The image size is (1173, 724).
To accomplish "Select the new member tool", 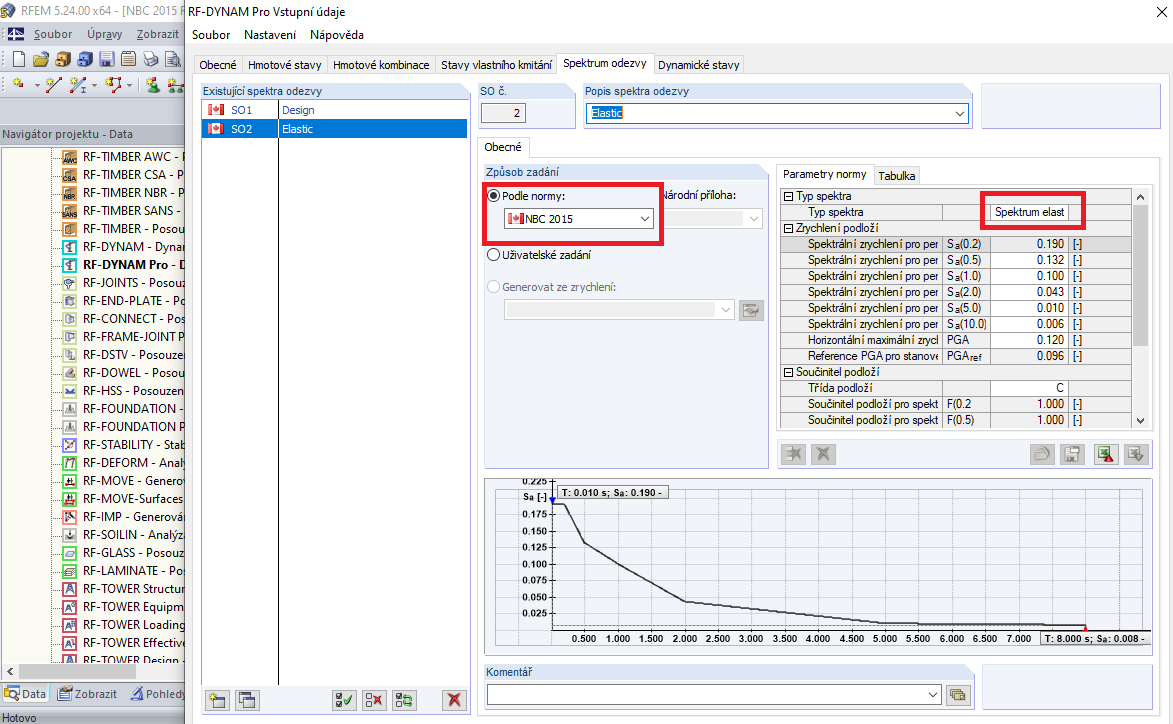I will point(76,85).
